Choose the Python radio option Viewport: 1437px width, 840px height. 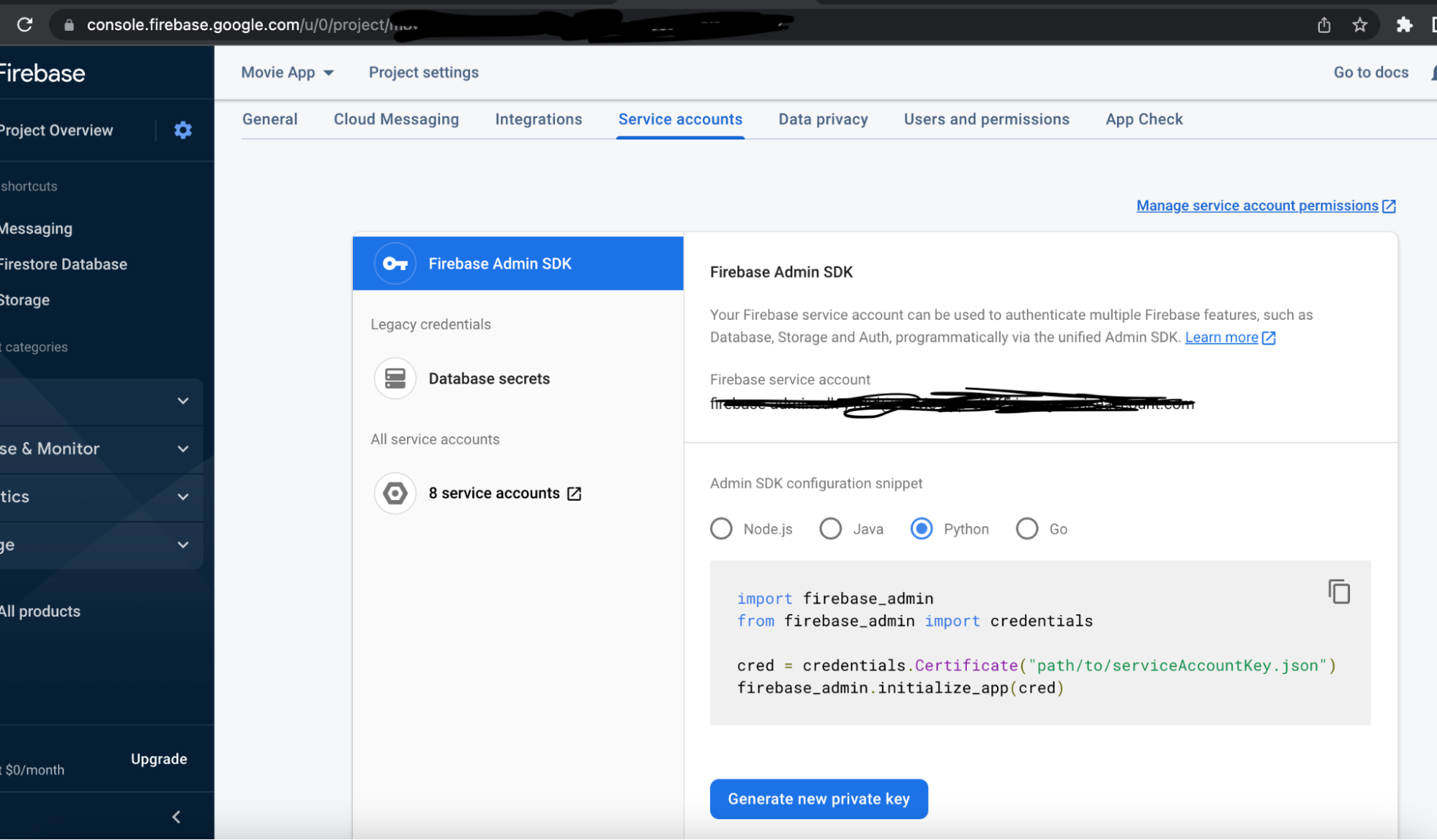922,529
